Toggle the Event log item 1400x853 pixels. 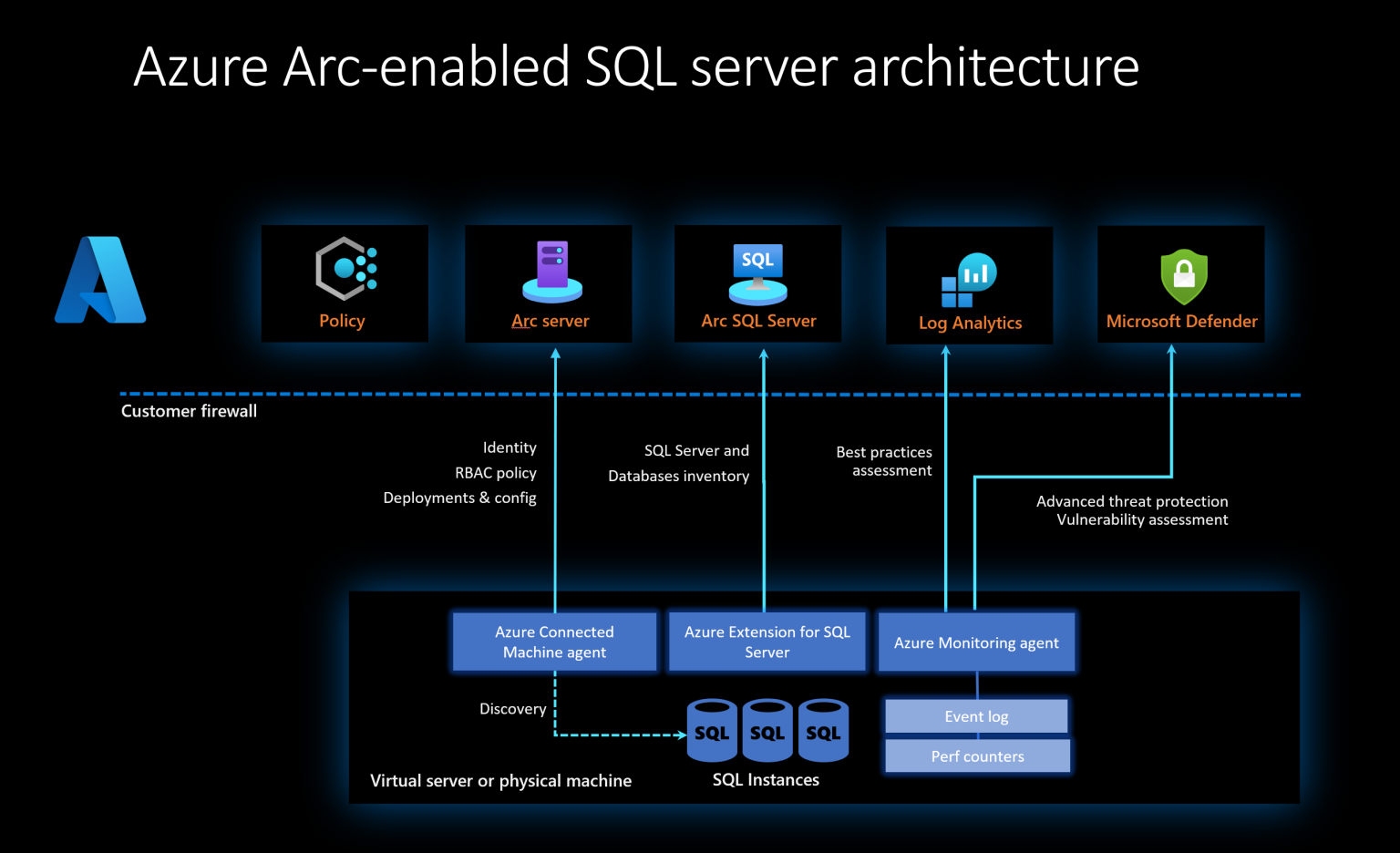click(976, 716)
